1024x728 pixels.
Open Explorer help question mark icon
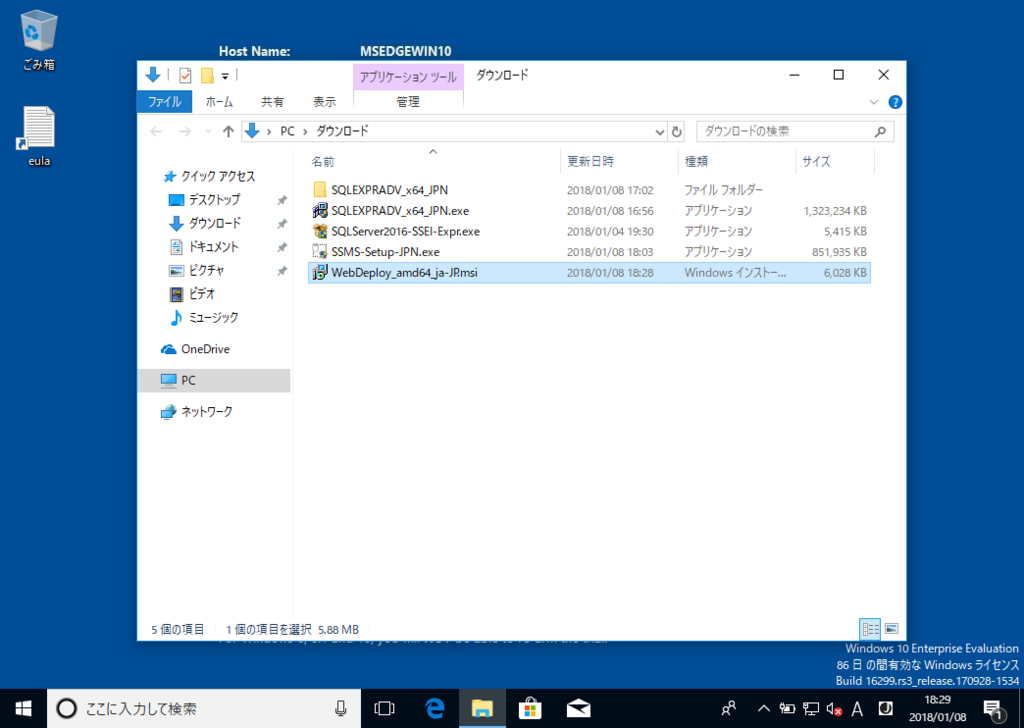coord(895,102)
